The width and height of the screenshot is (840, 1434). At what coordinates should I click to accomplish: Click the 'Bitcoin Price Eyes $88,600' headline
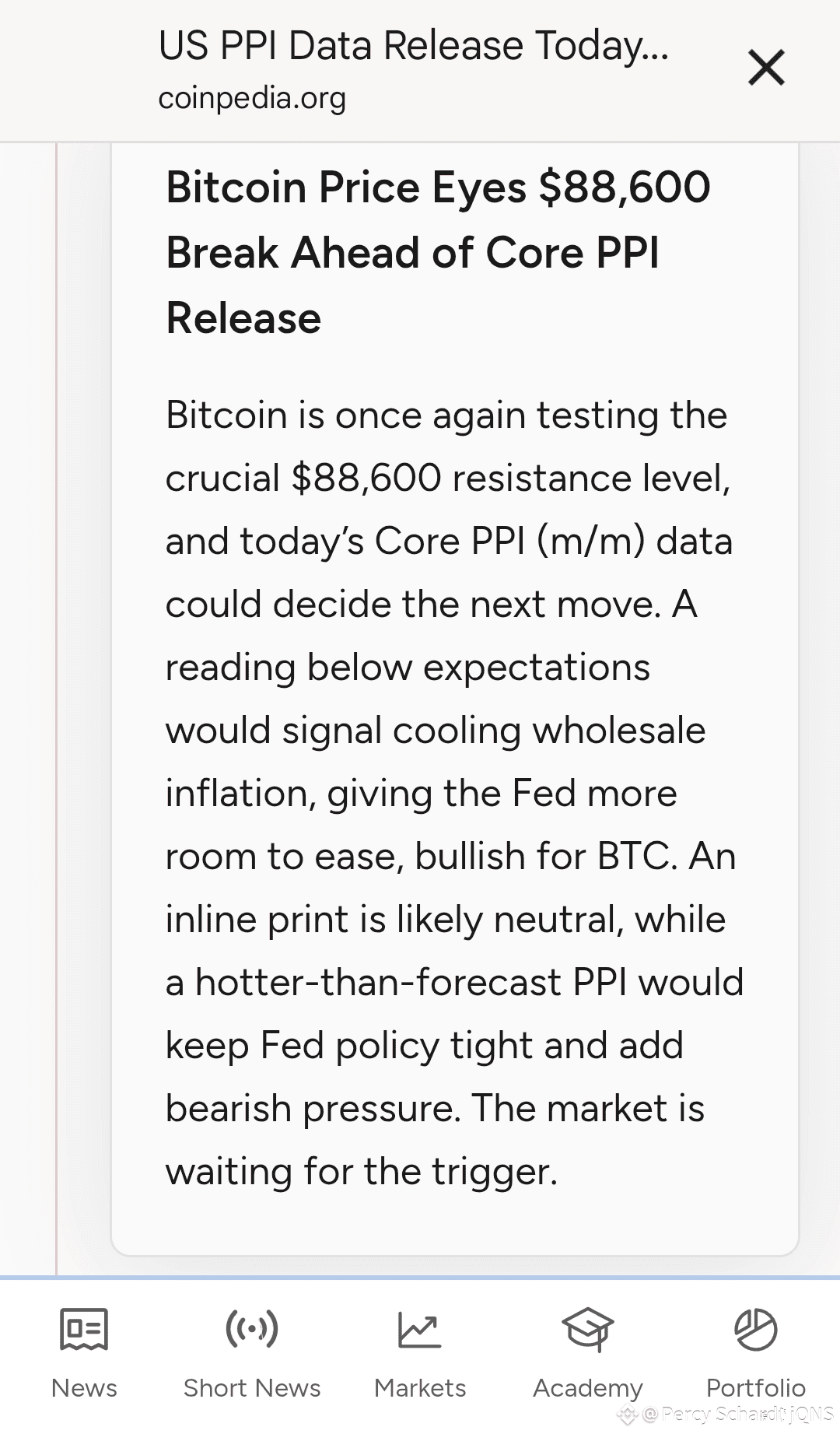(x=438, y=188)
